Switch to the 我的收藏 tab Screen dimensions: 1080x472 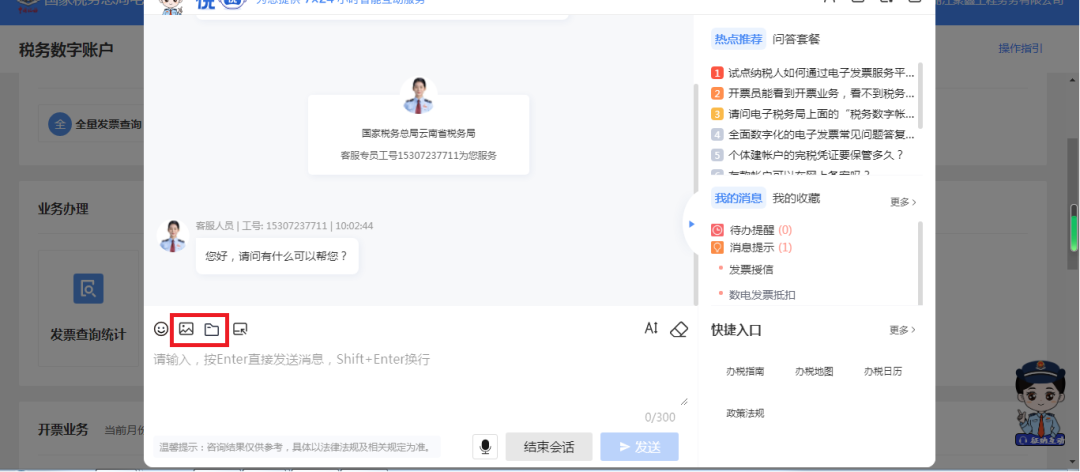click(796, 198)
